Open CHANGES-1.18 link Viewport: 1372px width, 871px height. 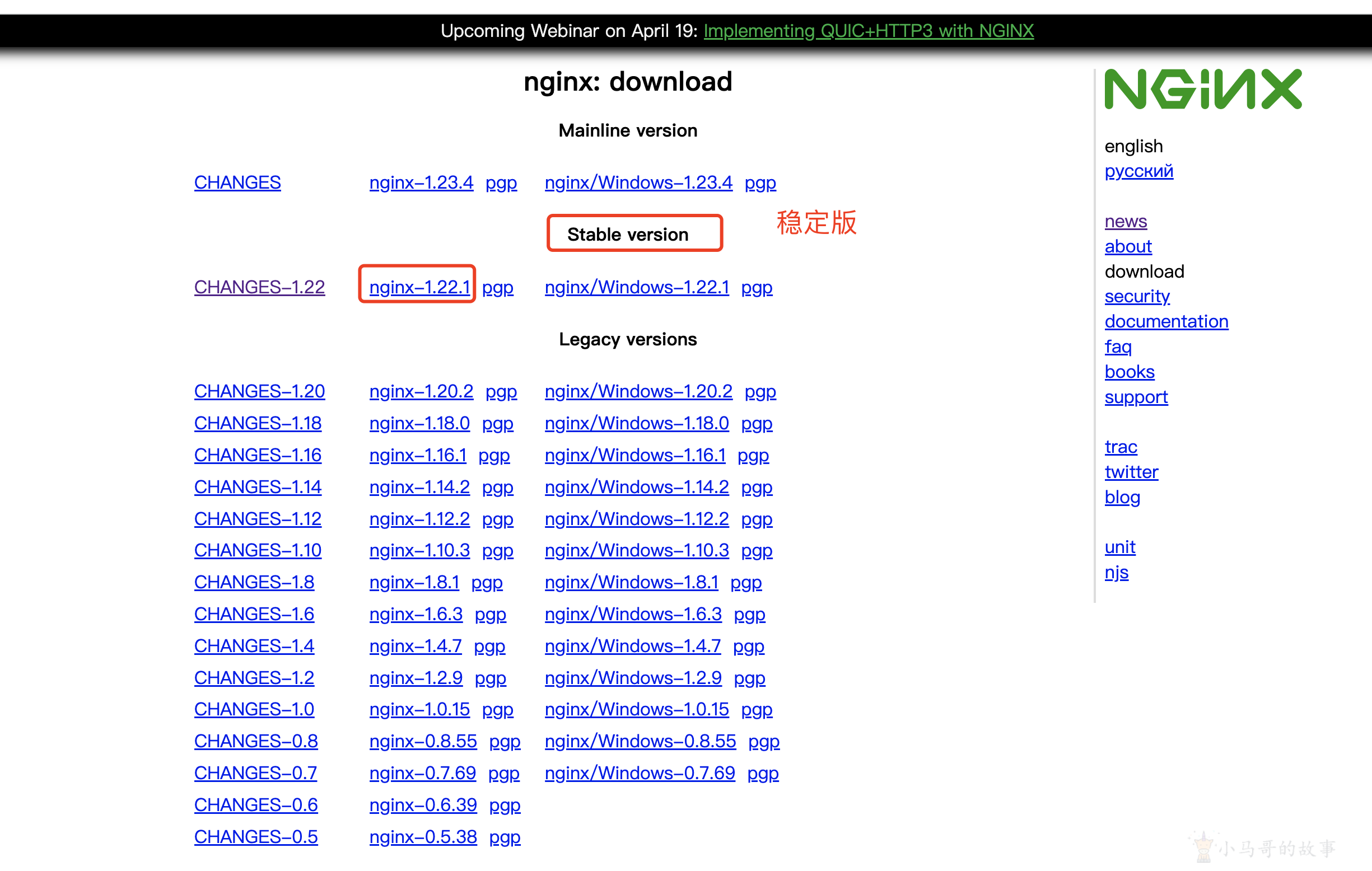coord(258,423)
